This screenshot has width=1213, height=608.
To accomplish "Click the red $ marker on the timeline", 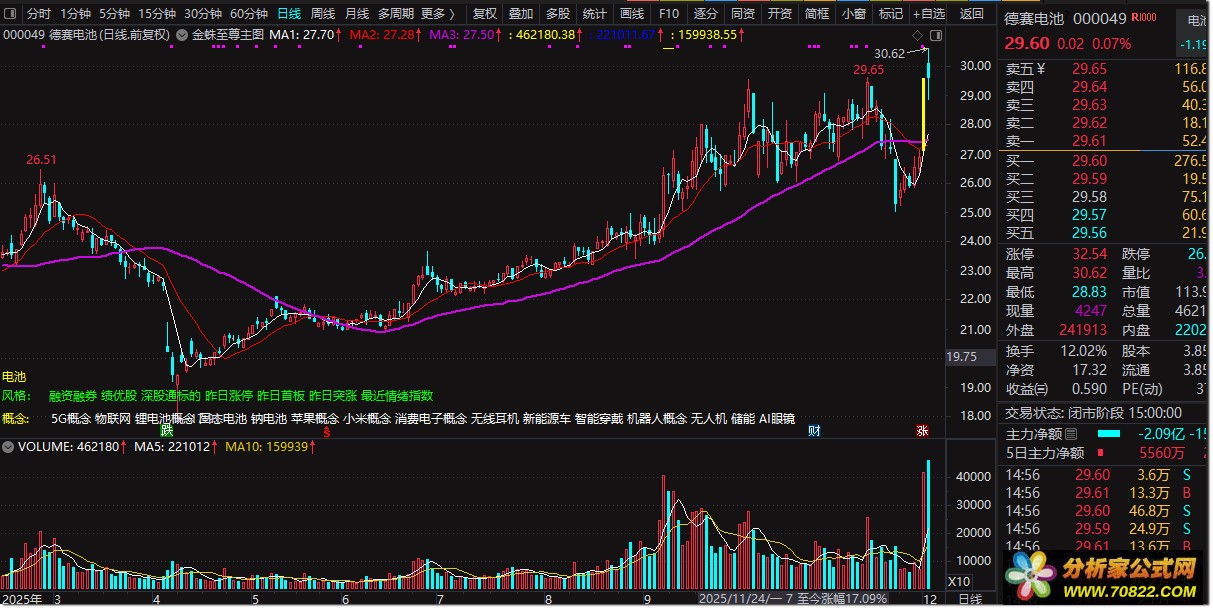I will click(x=327, y=431).
